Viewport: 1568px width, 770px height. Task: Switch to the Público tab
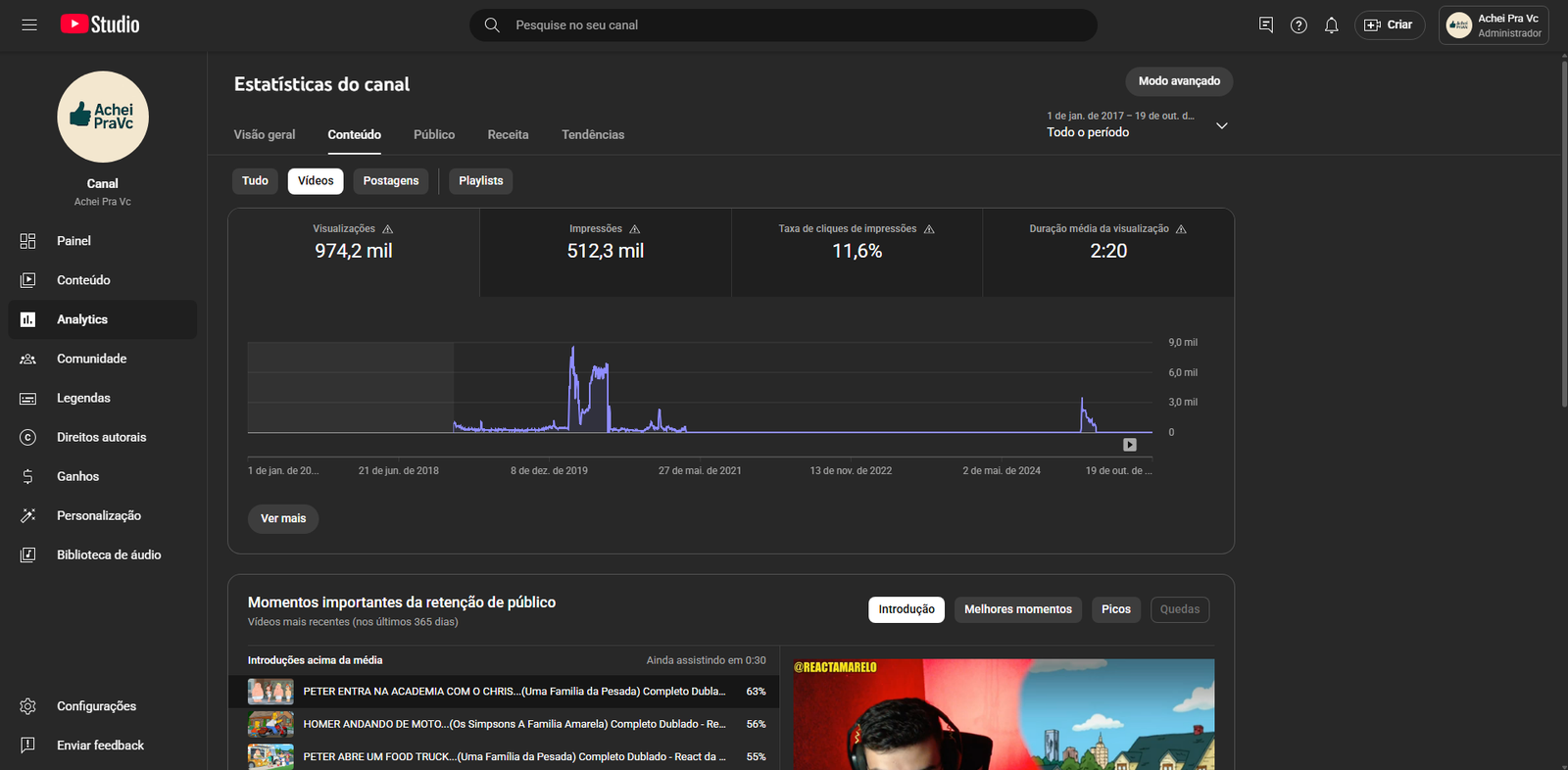click(434, 134)
